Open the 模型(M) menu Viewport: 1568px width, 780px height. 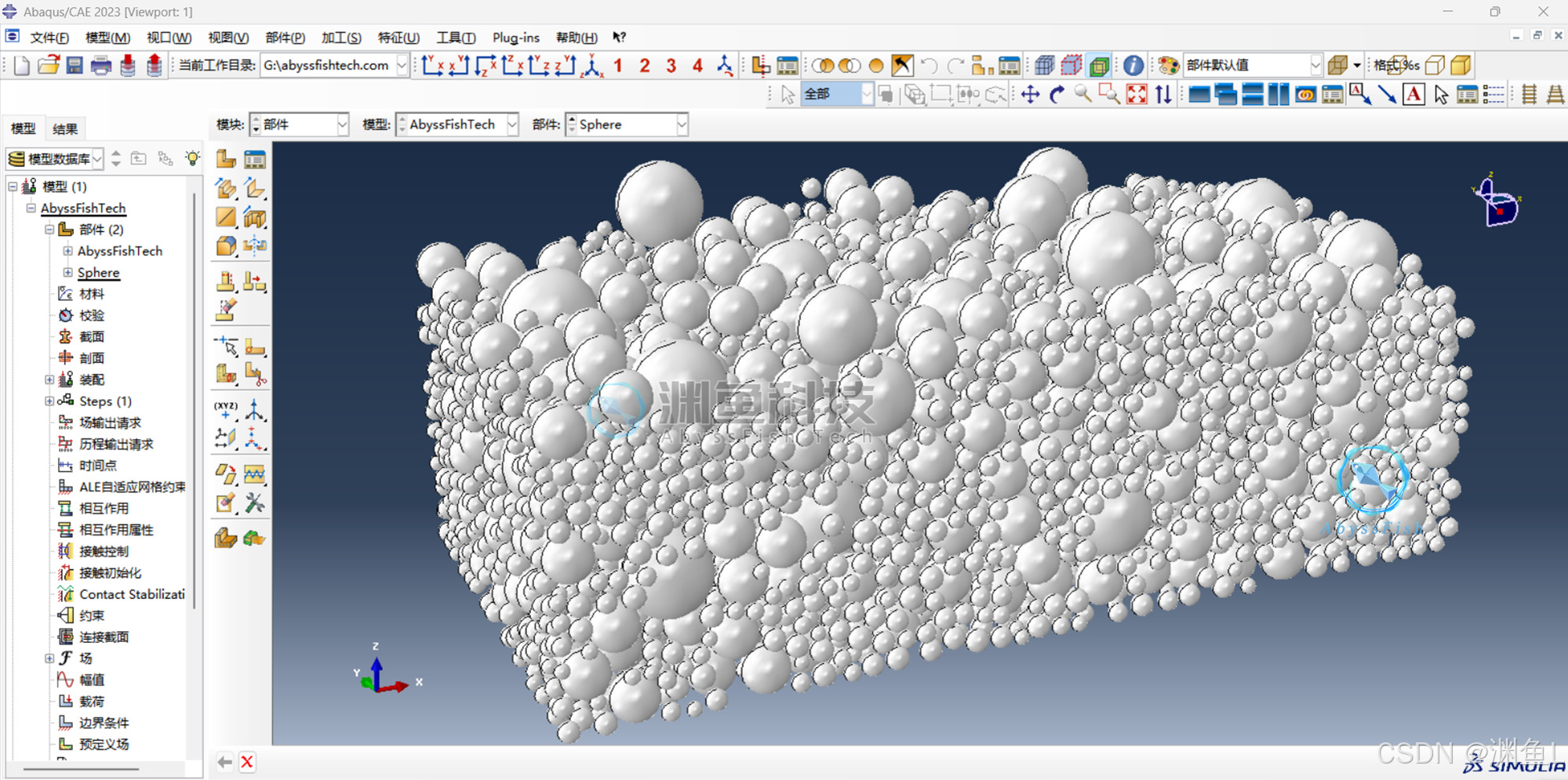[x=107, y=38]
